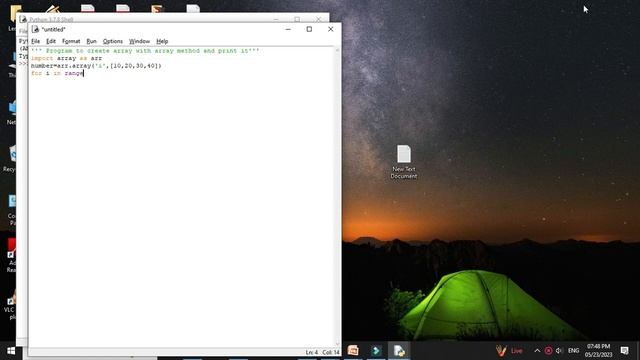
Task: Open the Options menu
Action: [113, 41]
